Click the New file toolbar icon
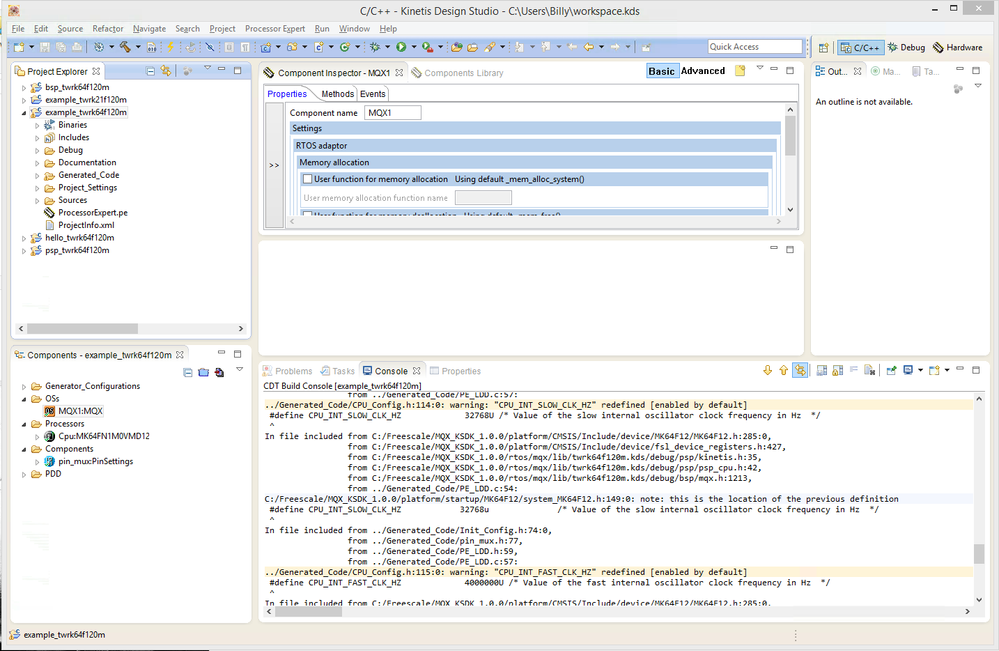Image resolution: width=999 pixels, height=651 pixels. 19,47
